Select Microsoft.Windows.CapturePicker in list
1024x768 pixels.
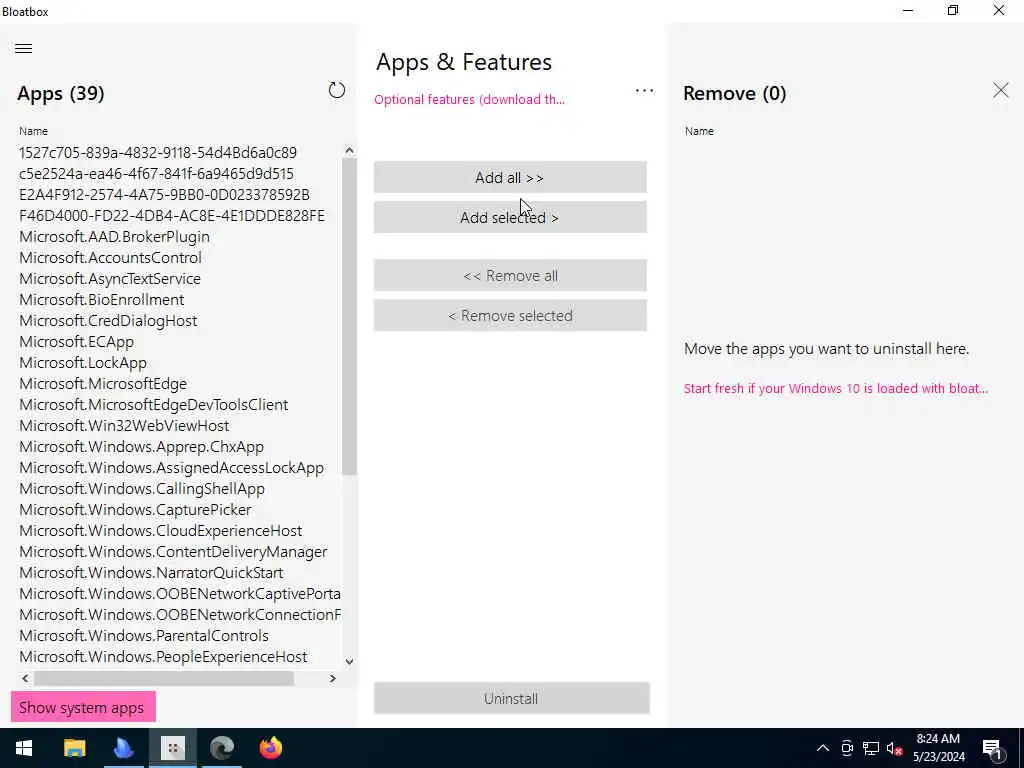pos(135,509)
